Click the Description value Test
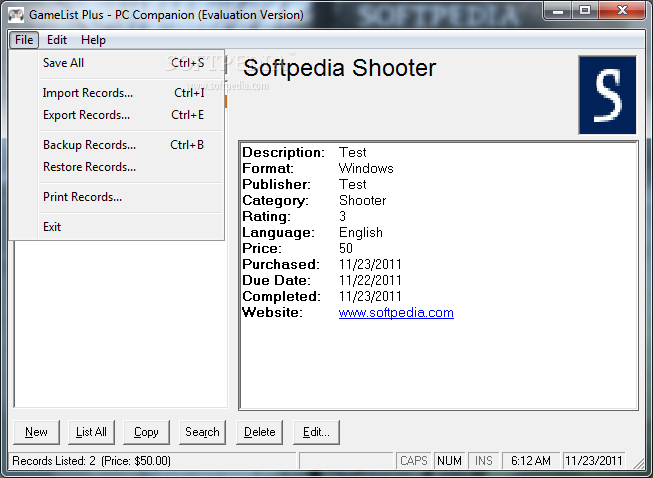This screenshot has width=653, height=478. pos(353,152)
